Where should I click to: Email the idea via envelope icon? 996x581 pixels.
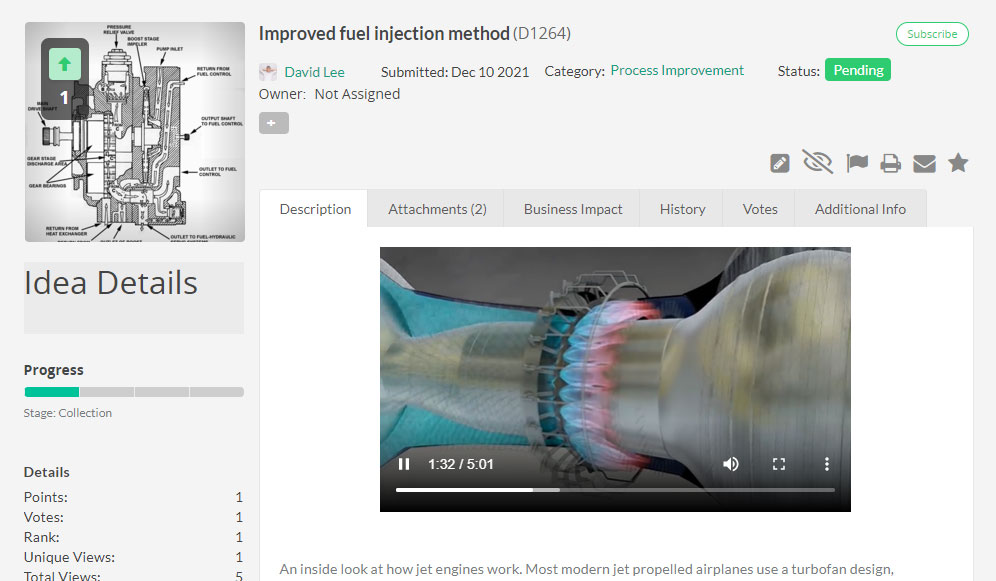tap(924, 164)
